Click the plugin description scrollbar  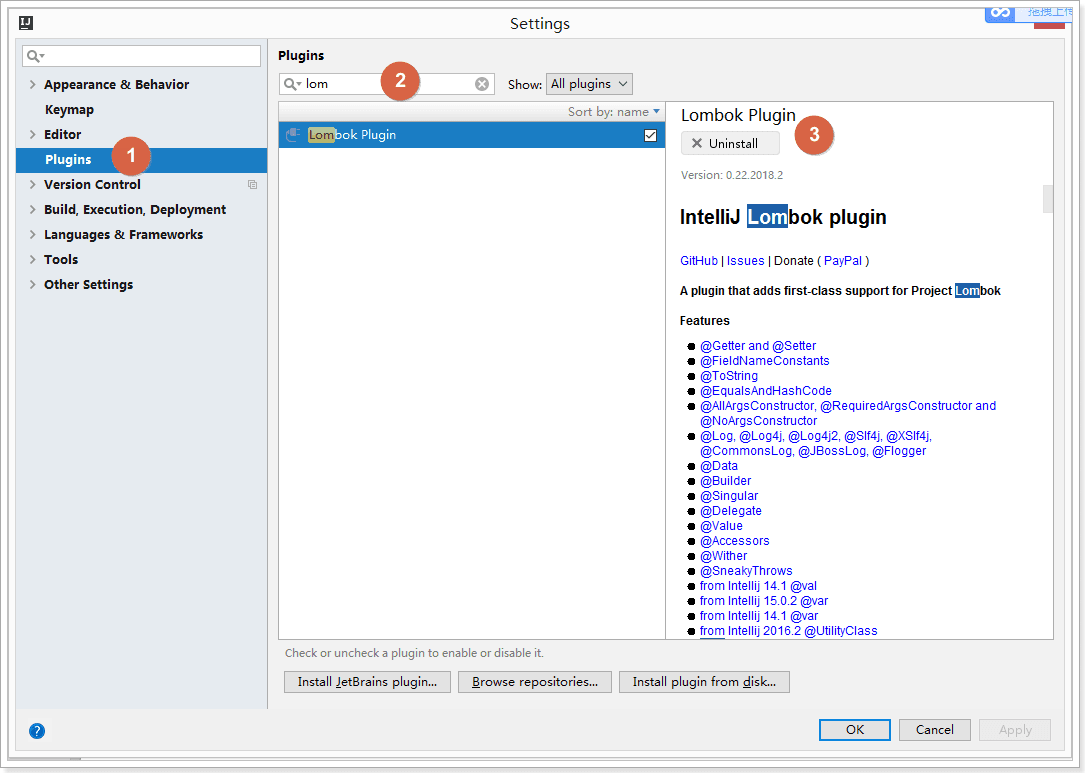1048,199
